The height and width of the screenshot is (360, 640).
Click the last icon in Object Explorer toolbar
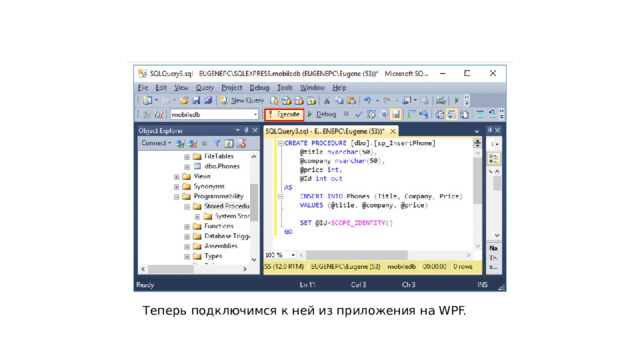[242, 143]
